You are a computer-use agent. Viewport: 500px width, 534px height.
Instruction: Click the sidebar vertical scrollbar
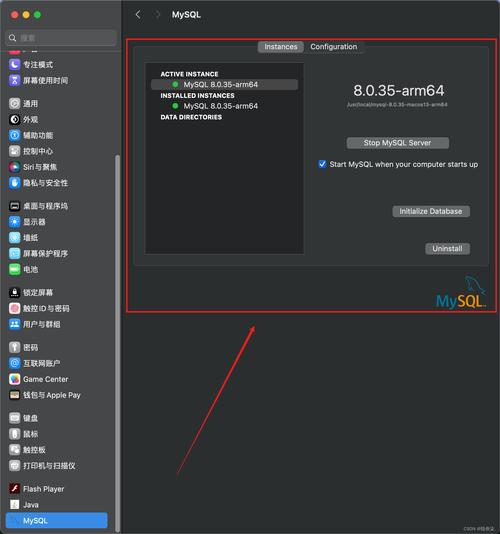[x=118, y=342]
